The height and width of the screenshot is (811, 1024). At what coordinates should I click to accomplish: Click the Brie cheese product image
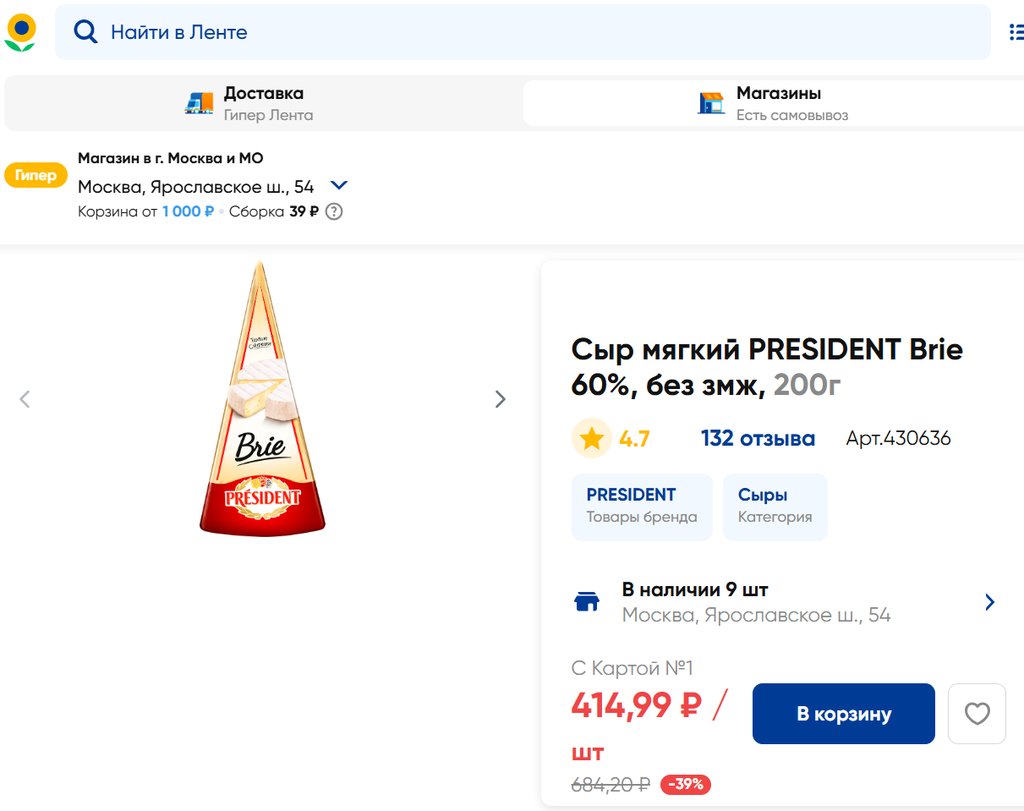point(262,398)
